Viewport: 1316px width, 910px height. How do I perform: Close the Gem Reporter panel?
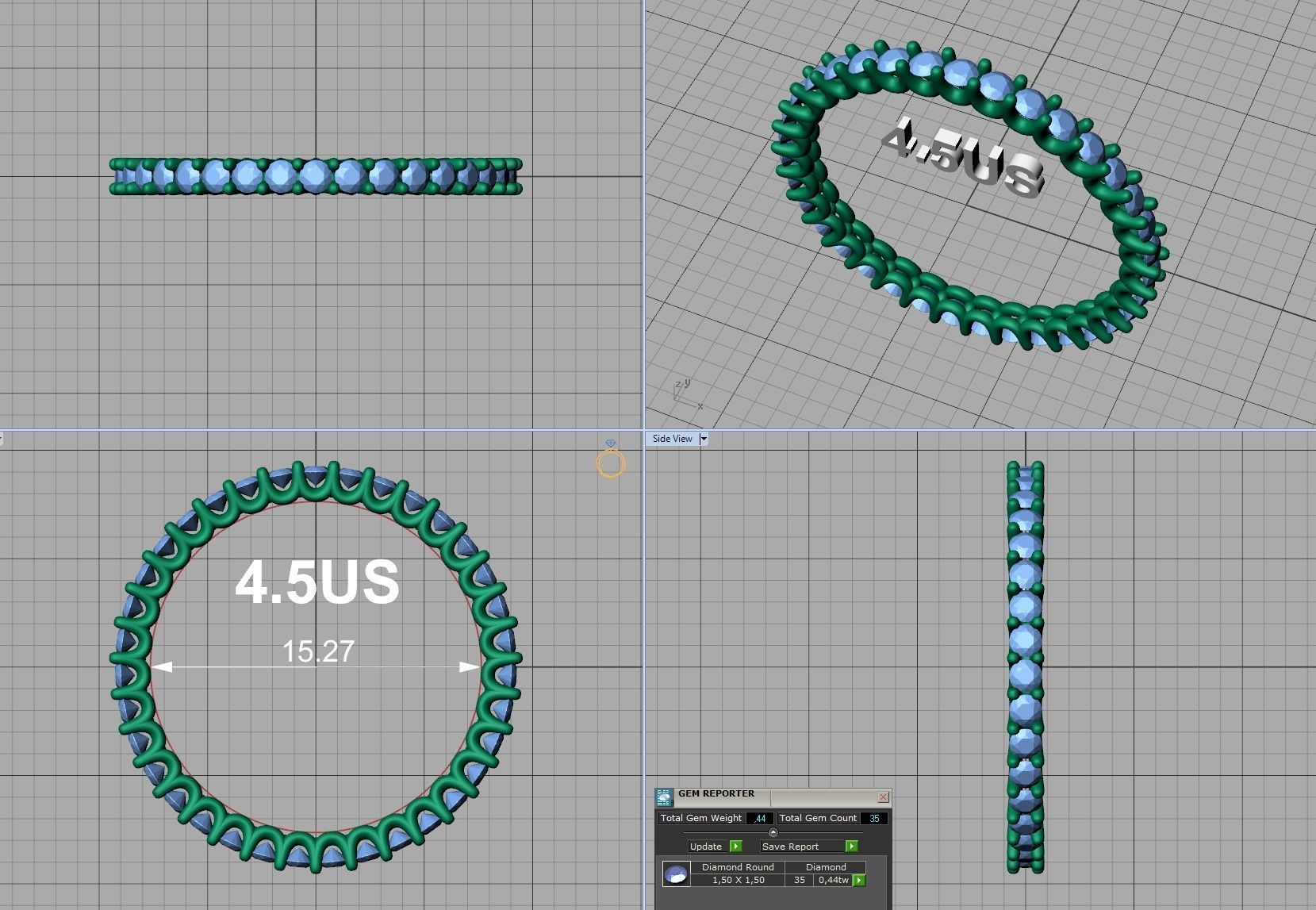[884, 797]
